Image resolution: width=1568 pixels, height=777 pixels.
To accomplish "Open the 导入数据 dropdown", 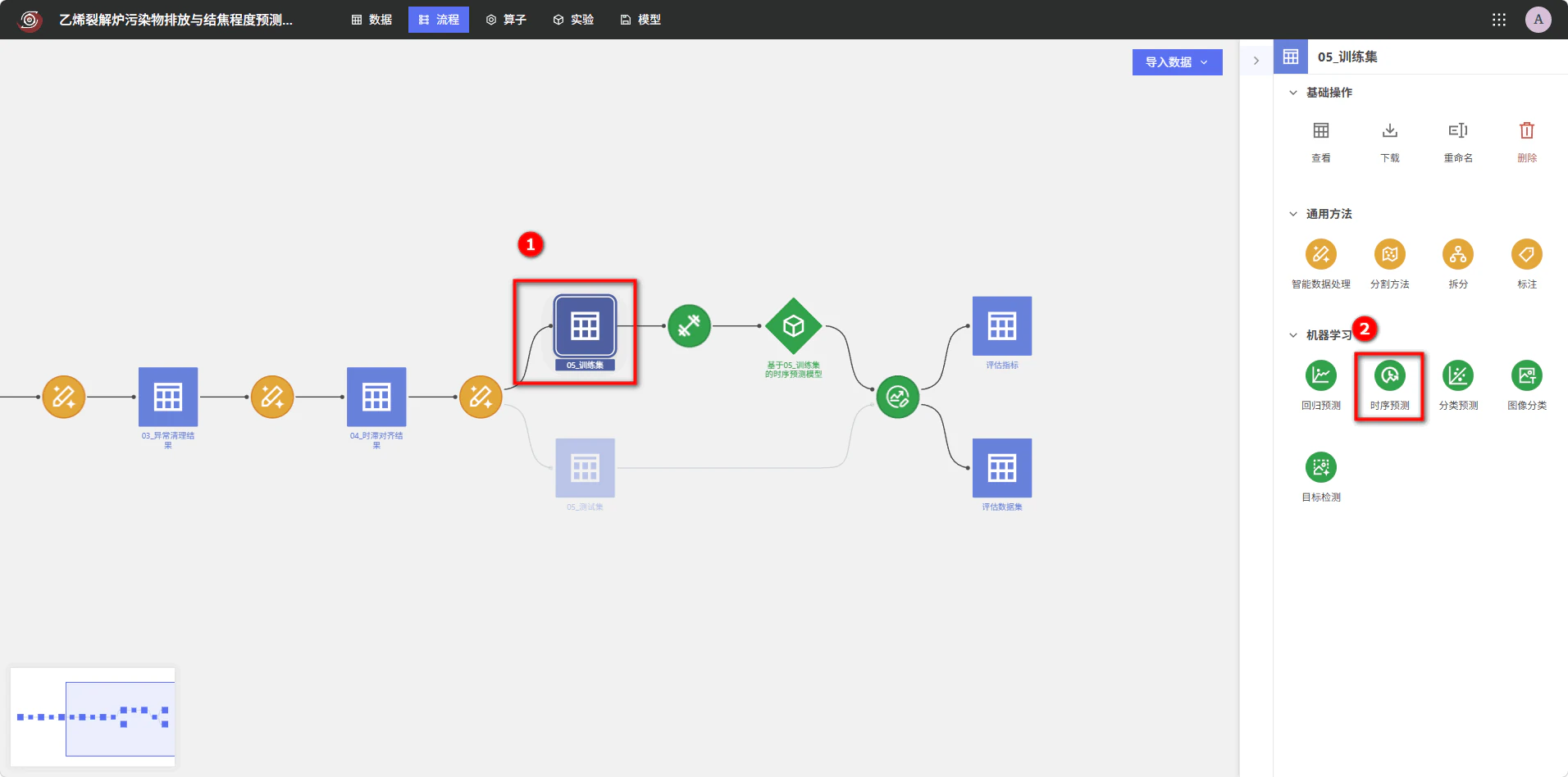I will click(1177, 62).
